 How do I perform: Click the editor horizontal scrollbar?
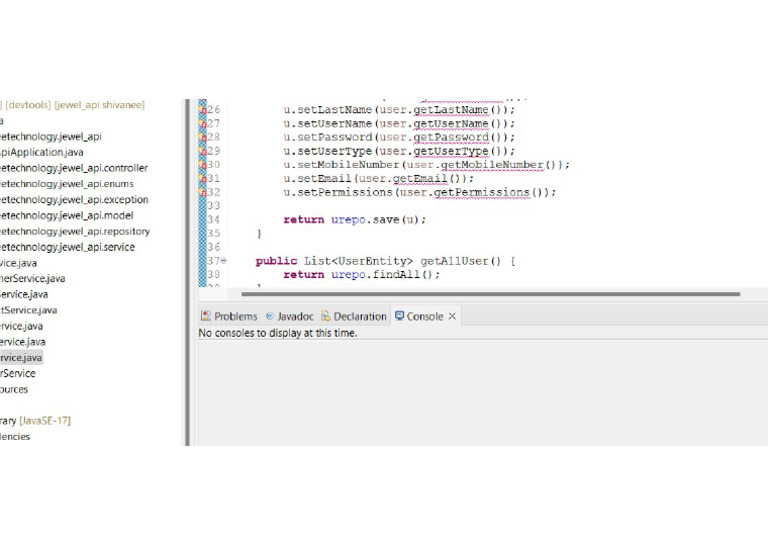click(490, 294)
